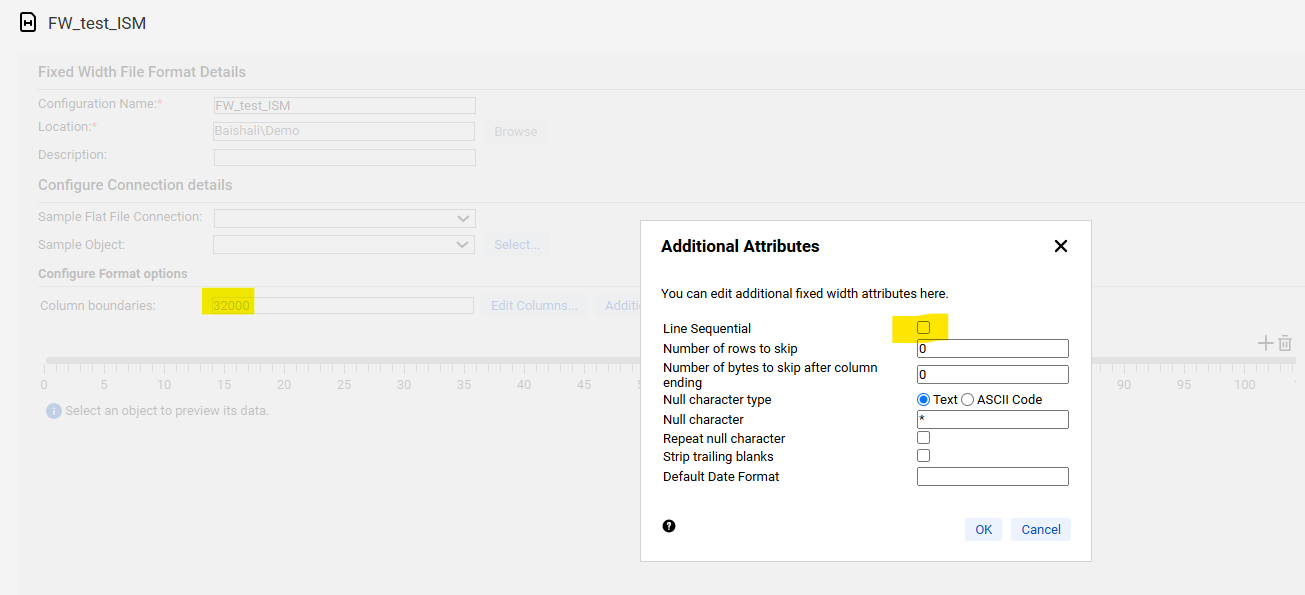Close the Additional Attributes dialog with X
The width and height of the screenshot is (1305, 595).
point(1061,246)
